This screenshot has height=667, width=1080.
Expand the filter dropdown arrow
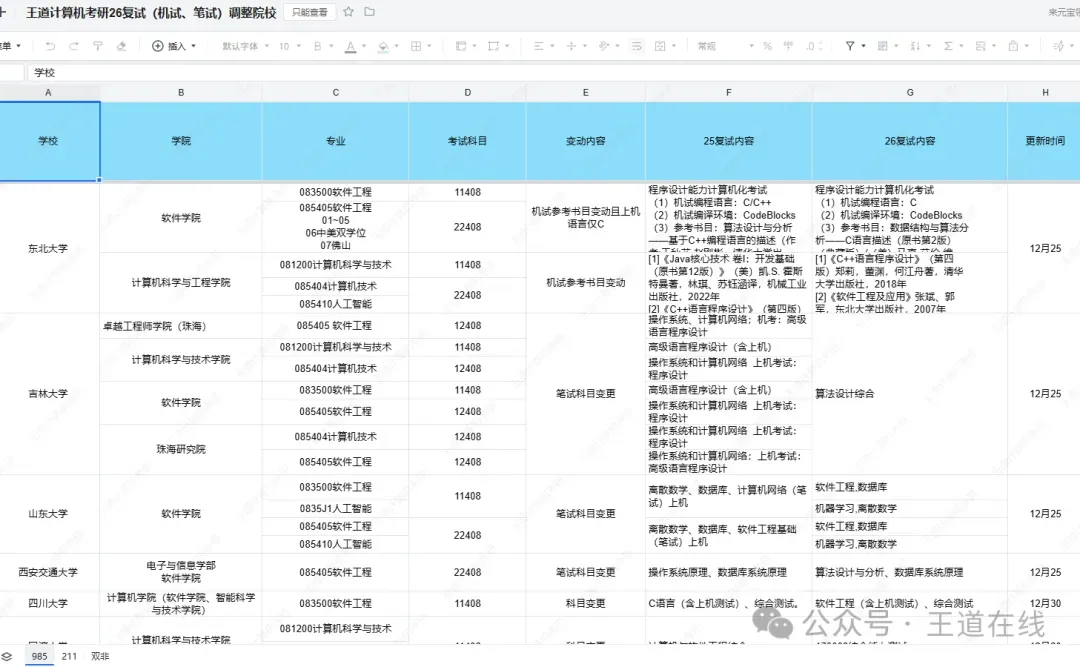tap(864, 46)
